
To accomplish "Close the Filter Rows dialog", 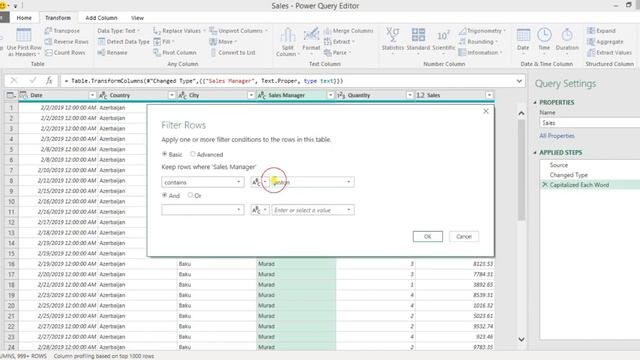I will 486,111.
